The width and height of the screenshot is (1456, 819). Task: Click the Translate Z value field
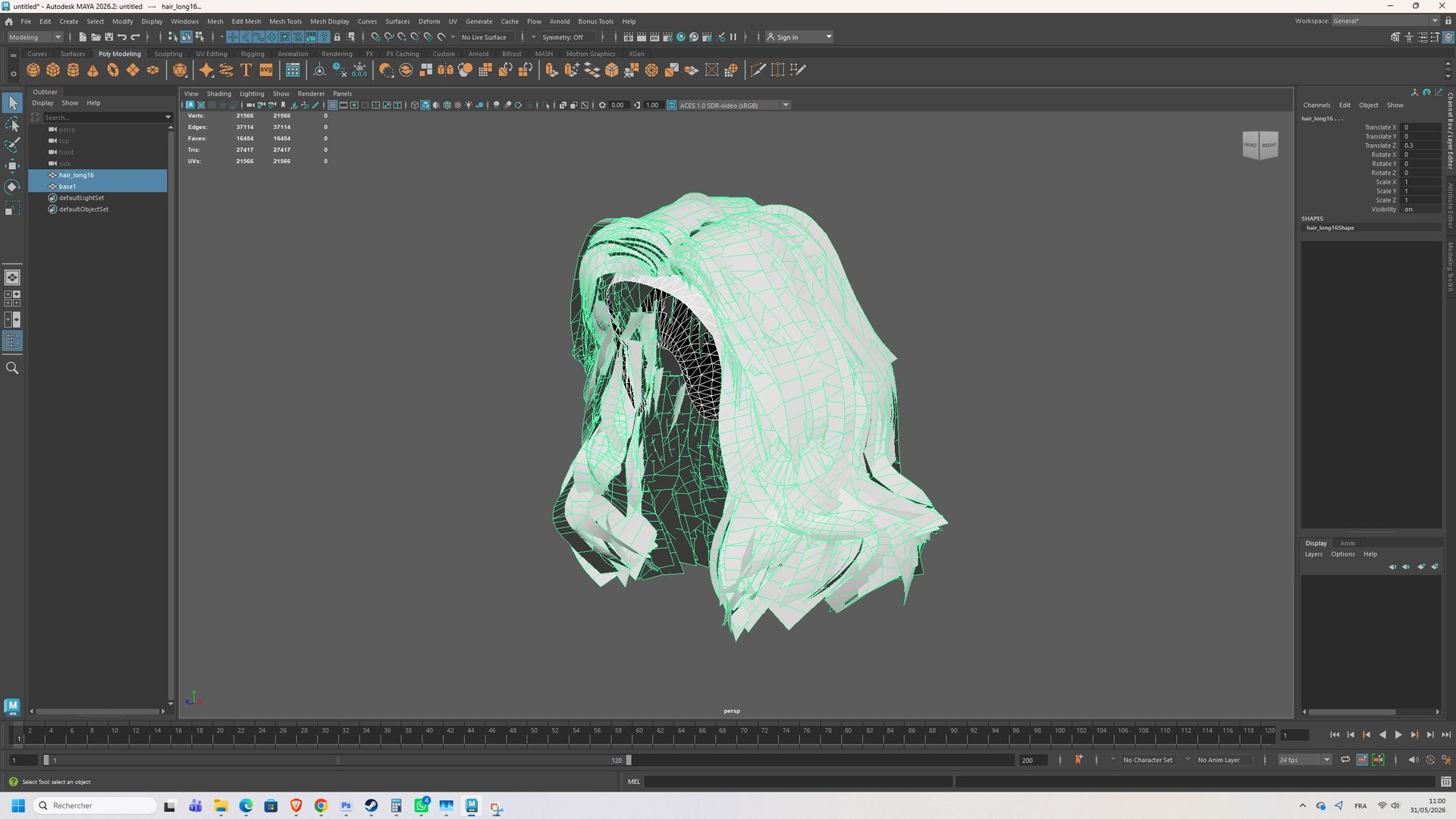(1421, 146)
